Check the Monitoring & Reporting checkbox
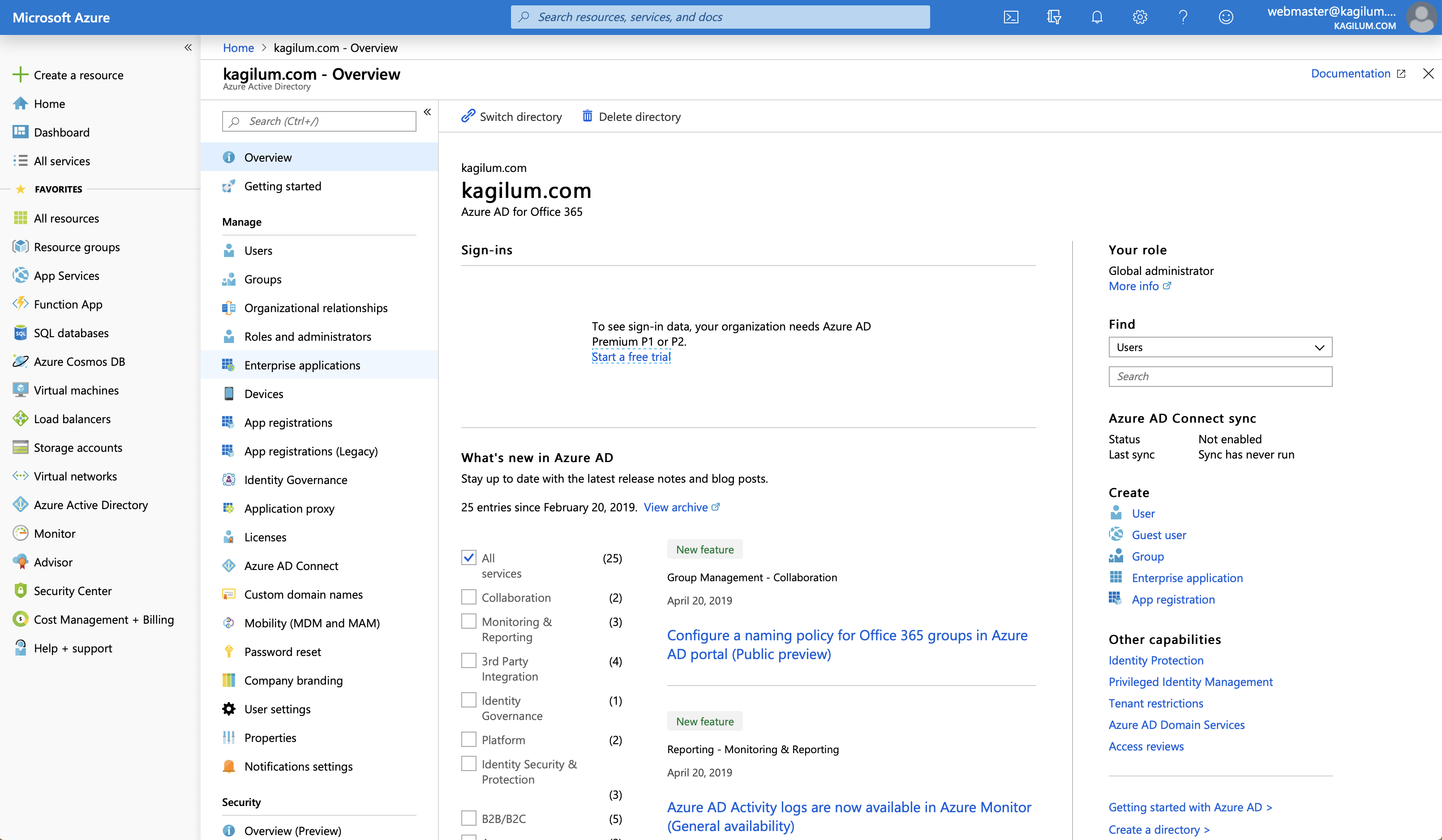Viewport: 1442px width, 840px height. [x=468, y=621]
